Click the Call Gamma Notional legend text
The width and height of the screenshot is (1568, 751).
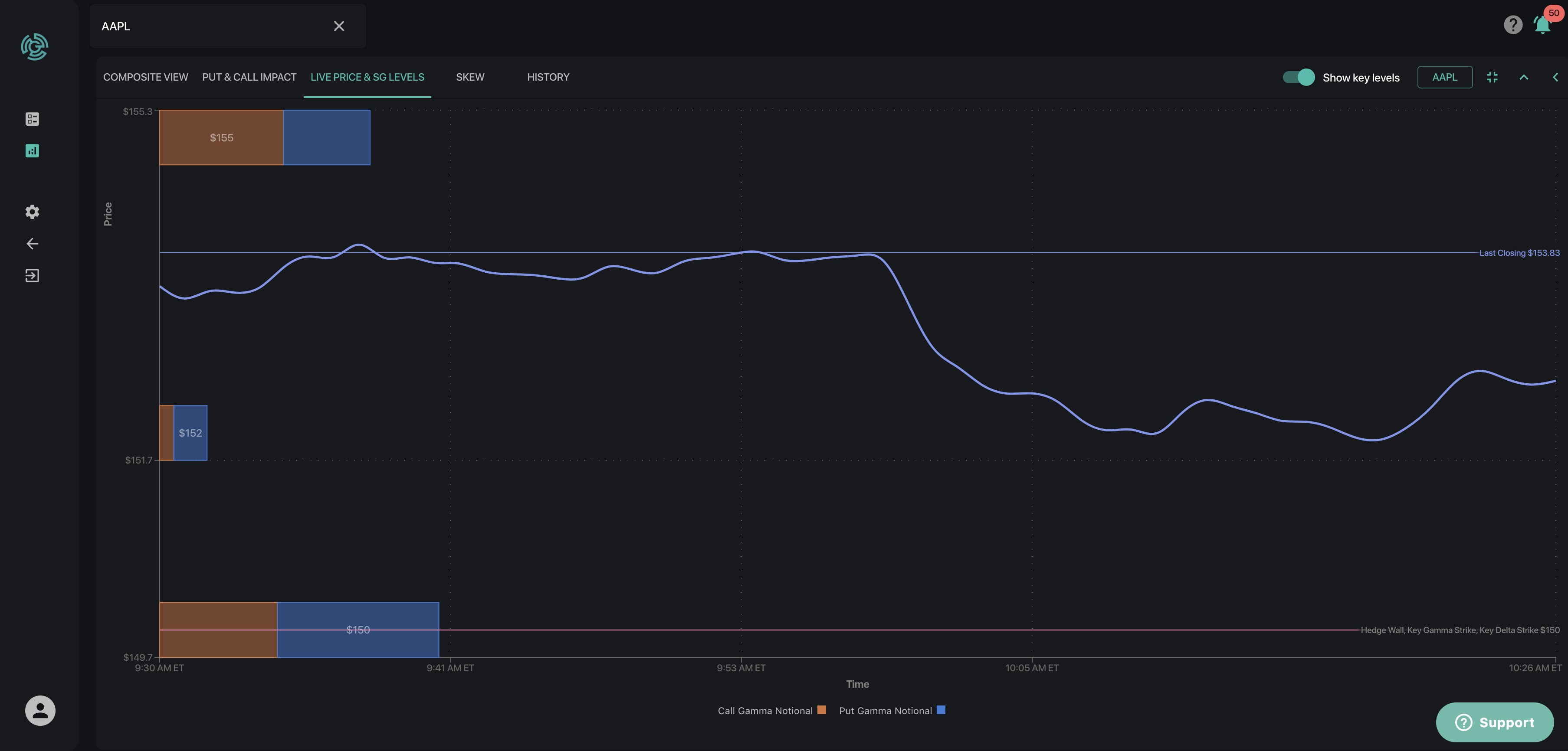[765, 711]
